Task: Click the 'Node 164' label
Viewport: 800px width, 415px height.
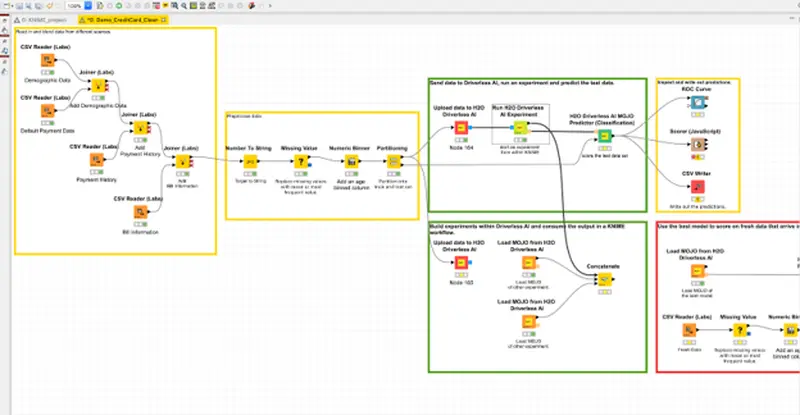Action: coord(461,148)
